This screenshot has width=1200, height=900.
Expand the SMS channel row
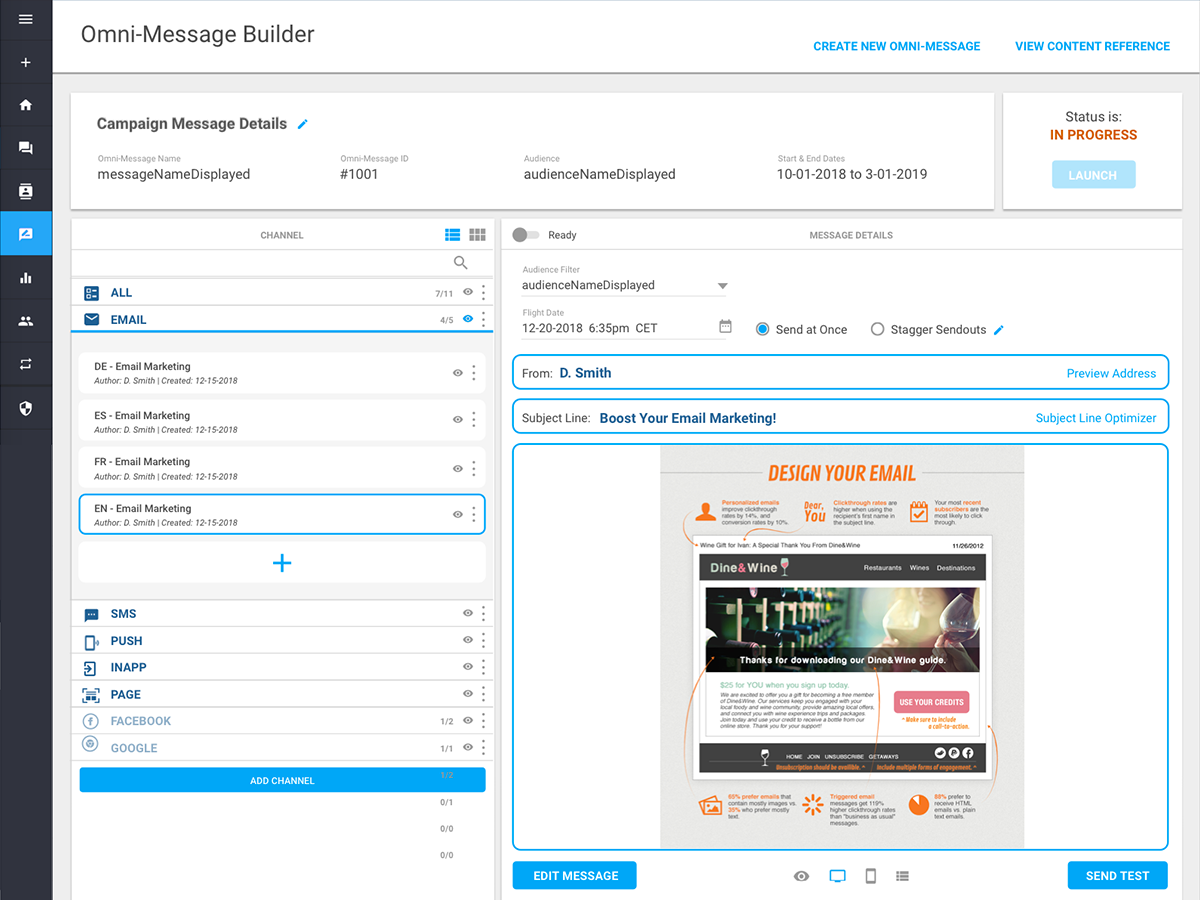(282, 614)
